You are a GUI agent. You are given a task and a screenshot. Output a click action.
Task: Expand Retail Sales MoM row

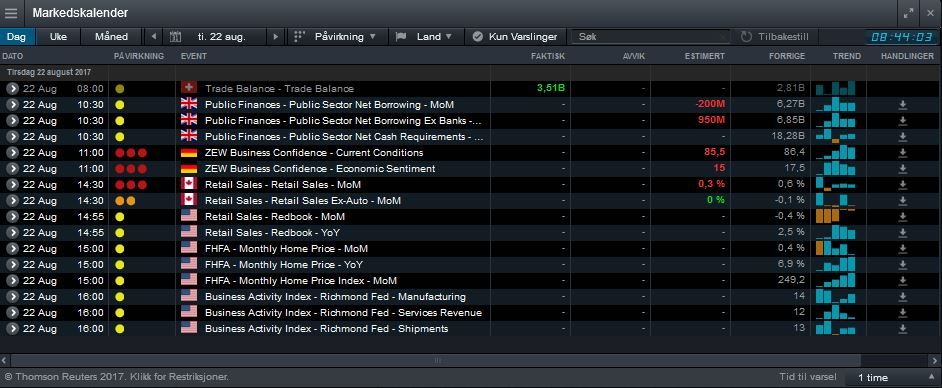click(x=13, y=184)
